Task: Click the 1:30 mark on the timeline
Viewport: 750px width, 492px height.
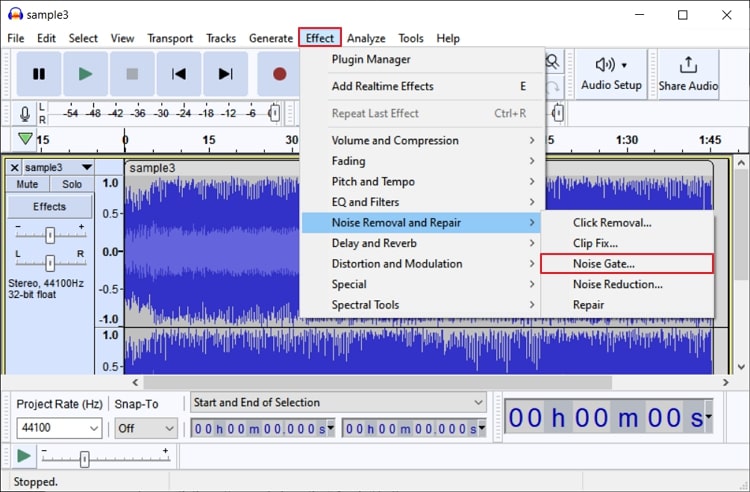Action: point(627,140)
